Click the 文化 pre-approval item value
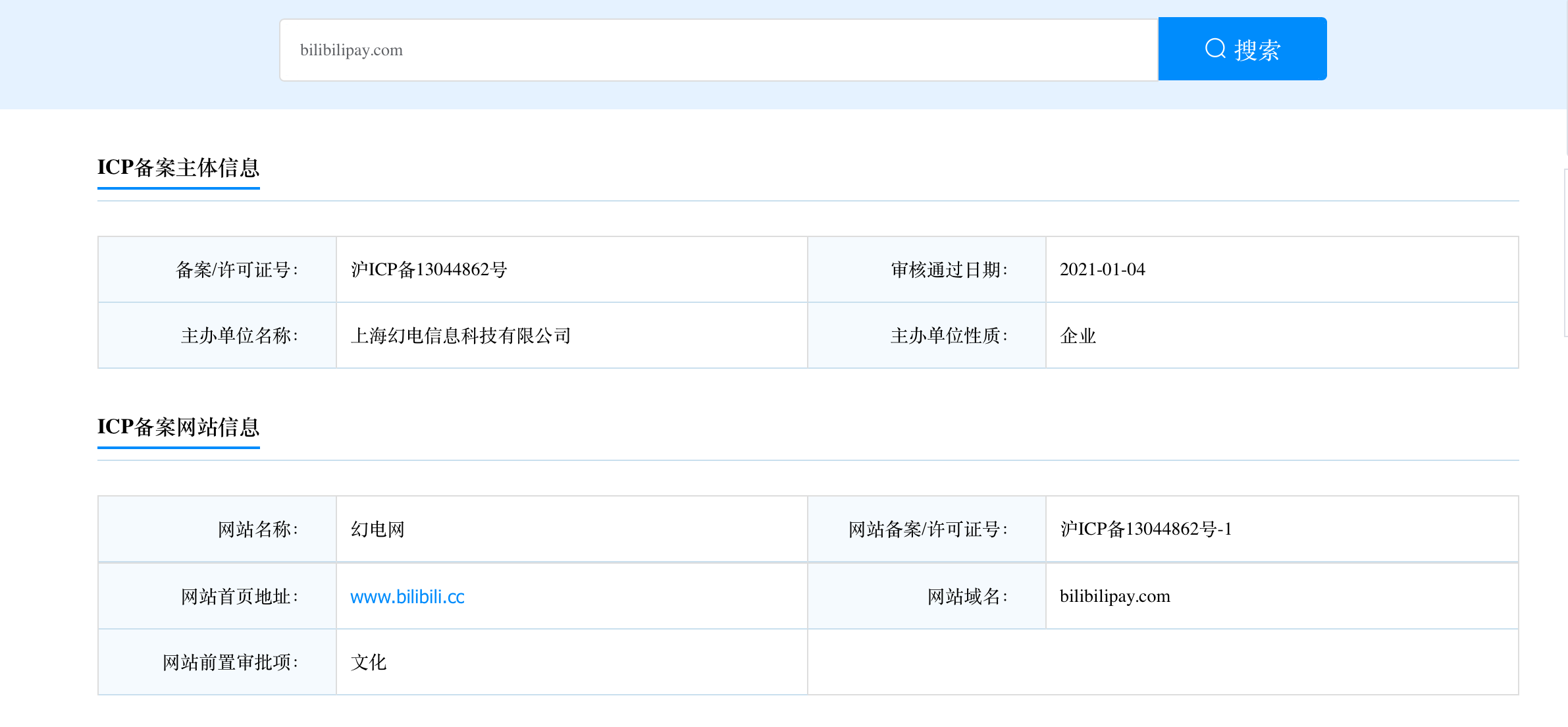 point(368,662)
